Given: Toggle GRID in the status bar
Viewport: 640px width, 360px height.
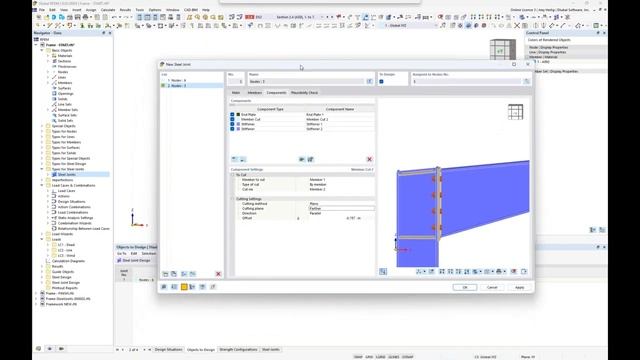Looking at the screenshot, I should pos(369,357).
